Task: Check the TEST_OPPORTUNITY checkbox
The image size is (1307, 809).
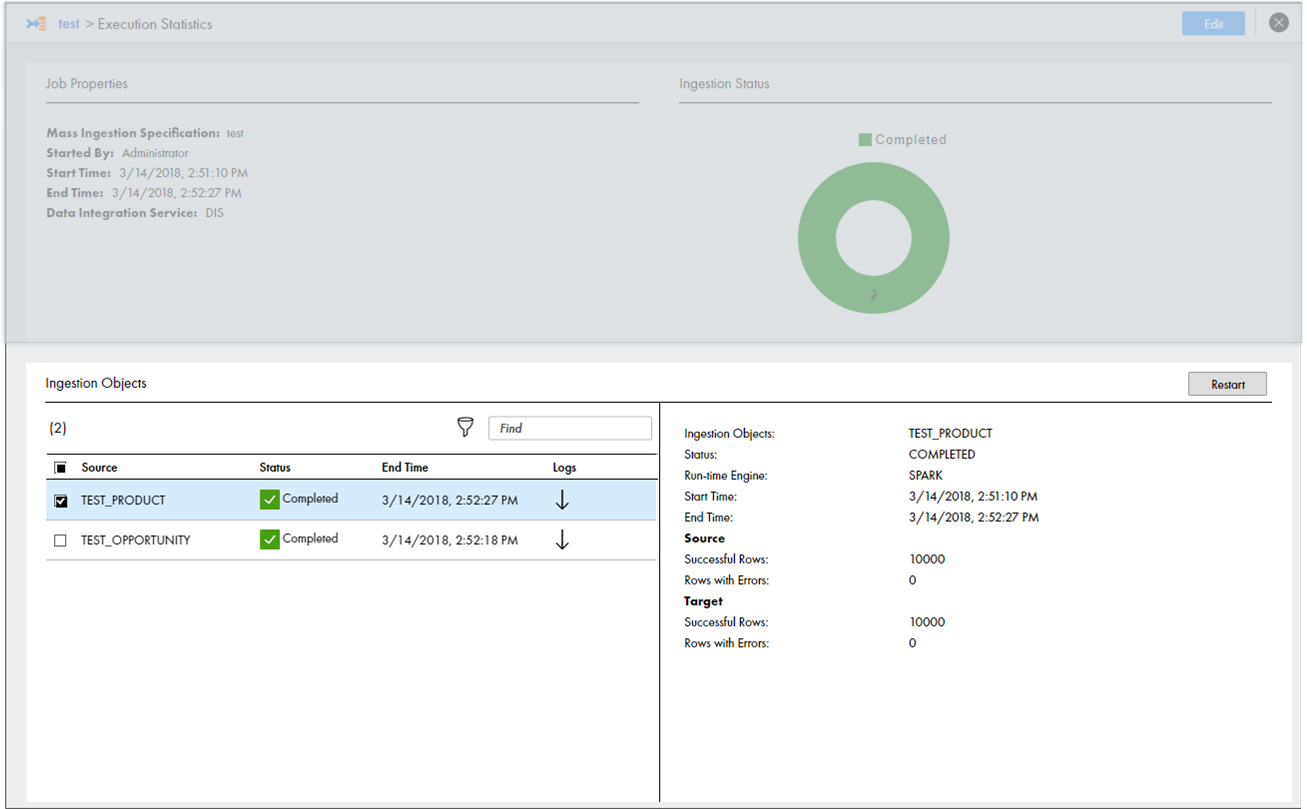Action: (x=61, y=541)
